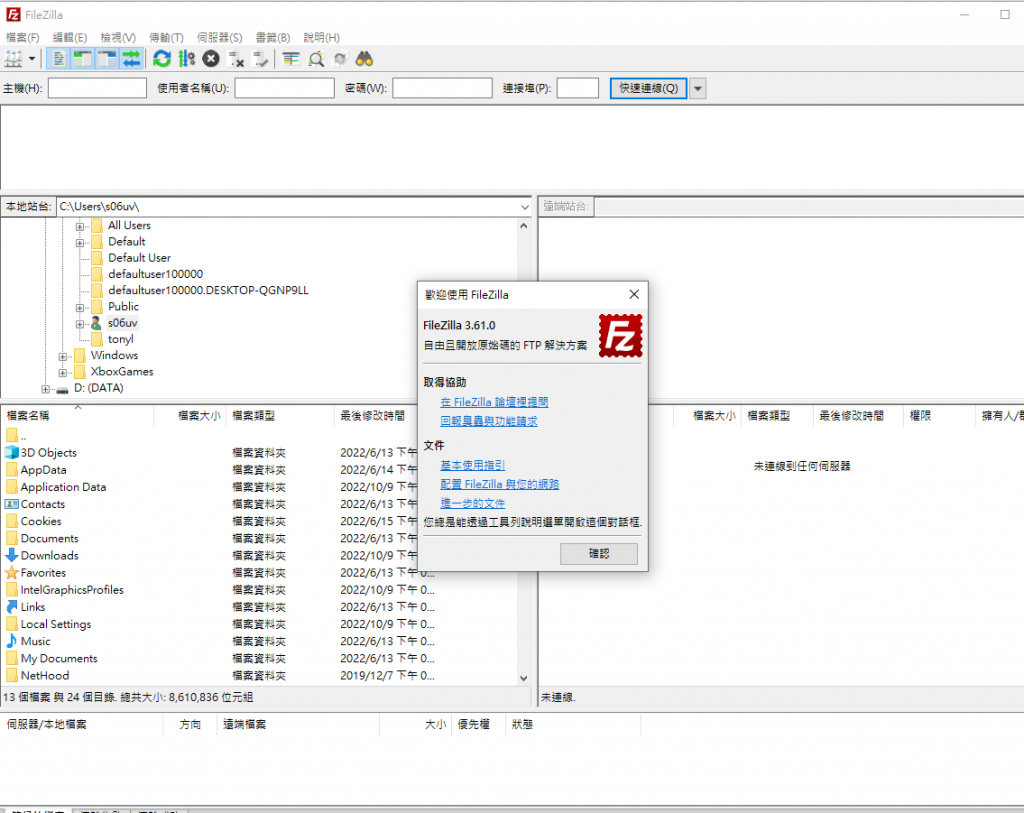Focus the 密碼(W) password field
The height and width of the screenshot is (813, 1024).
click(442, 88)
